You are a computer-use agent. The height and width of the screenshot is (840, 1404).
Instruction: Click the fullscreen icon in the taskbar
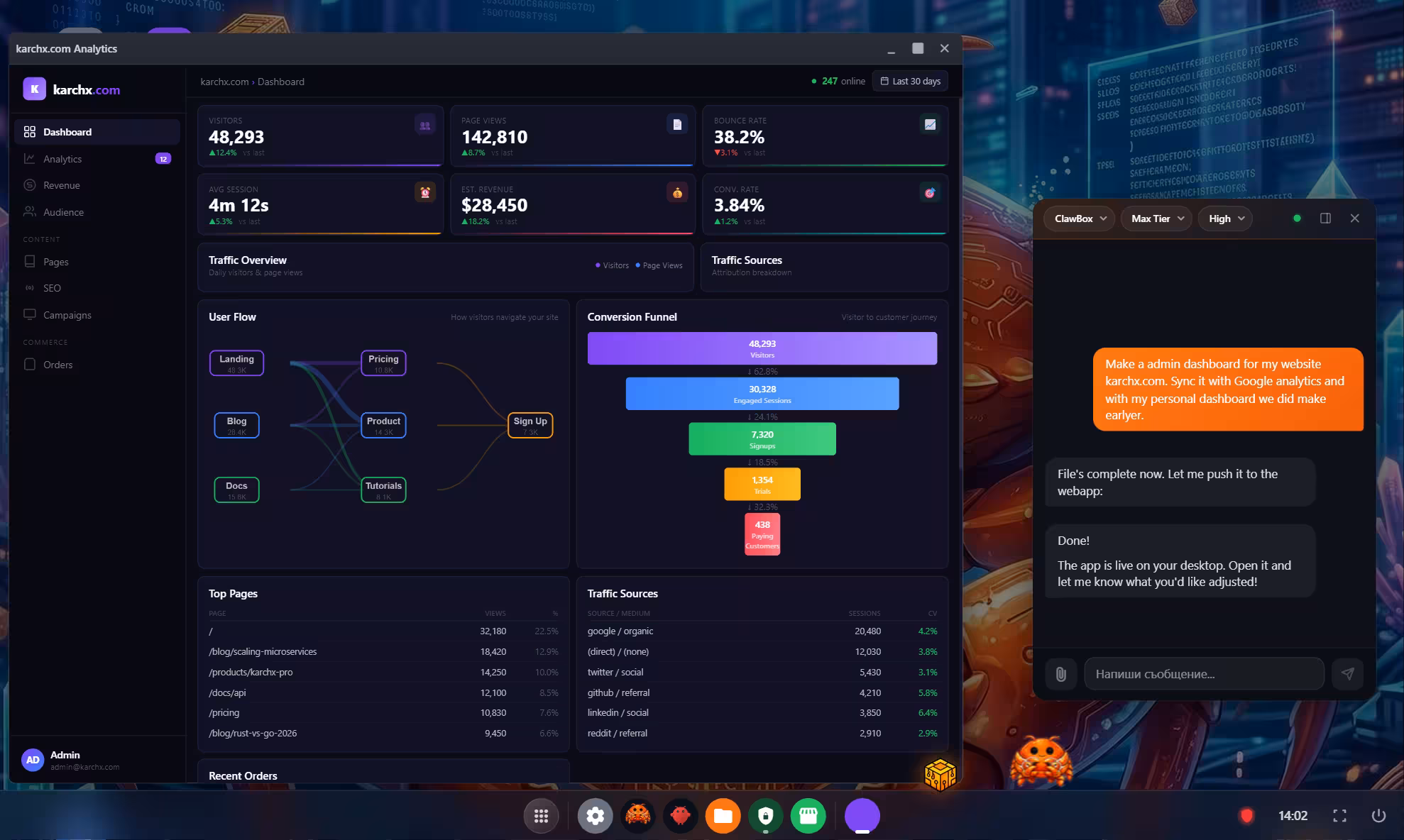tap(1339, 816)
